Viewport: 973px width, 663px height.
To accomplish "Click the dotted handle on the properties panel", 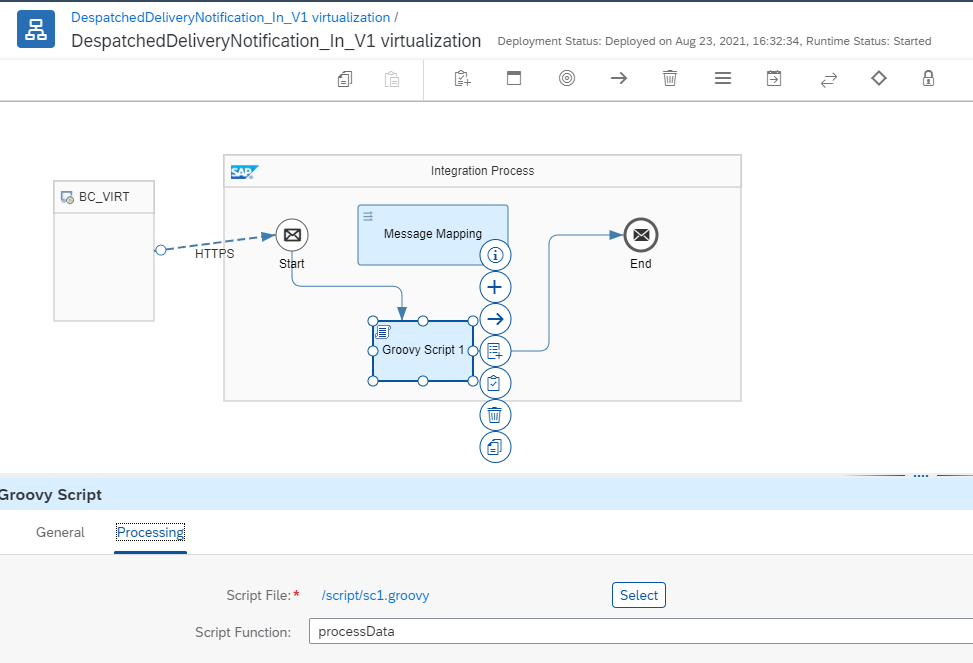I will pyautogui.click(x=921, y=476).
